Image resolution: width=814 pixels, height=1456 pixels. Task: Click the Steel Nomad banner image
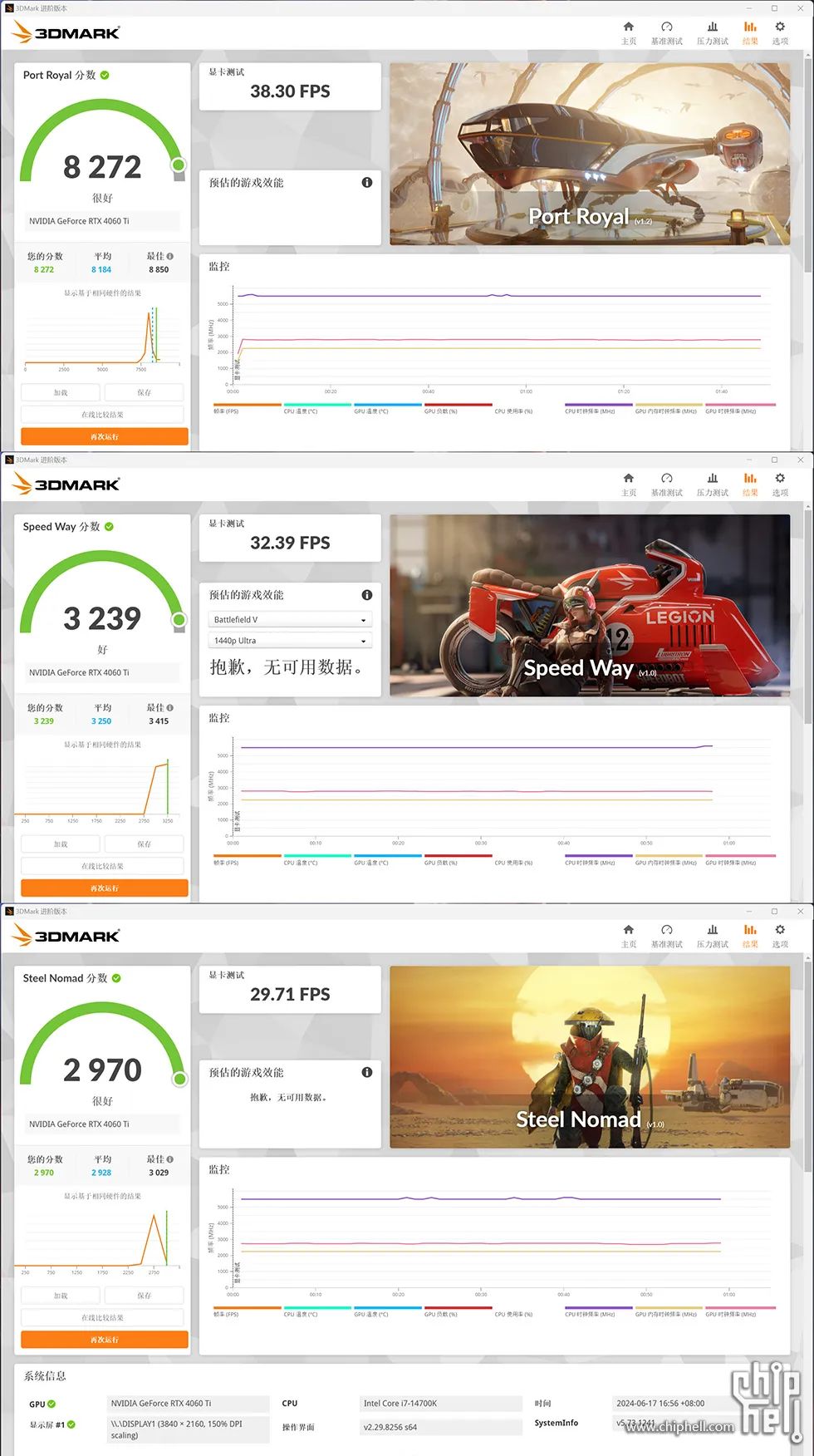click(x=590, y=1056)
